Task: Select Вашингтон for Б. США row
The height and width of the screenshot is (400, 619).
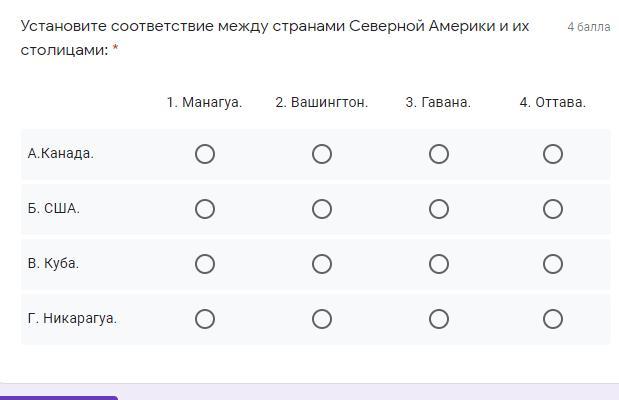Action: (322, 209)
